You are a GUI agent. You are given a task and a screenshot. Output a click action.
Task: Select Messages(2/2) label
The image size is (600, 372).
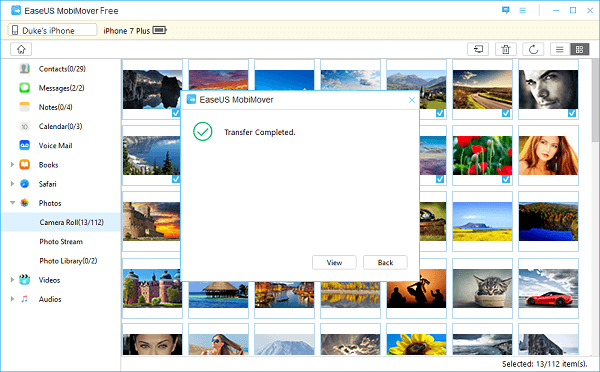click(x=61, y=88)
